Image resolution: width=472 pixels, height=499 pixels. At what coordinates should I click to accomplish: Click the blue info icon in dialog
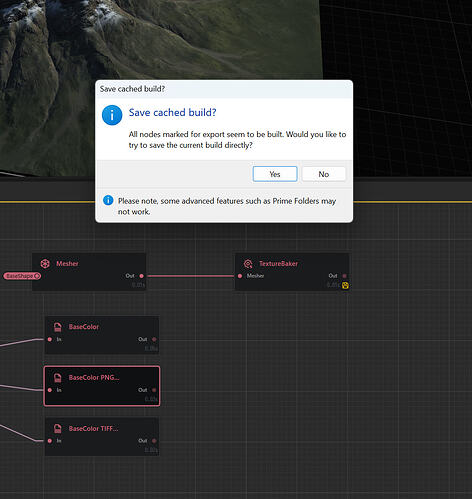[x=112, y=115]
